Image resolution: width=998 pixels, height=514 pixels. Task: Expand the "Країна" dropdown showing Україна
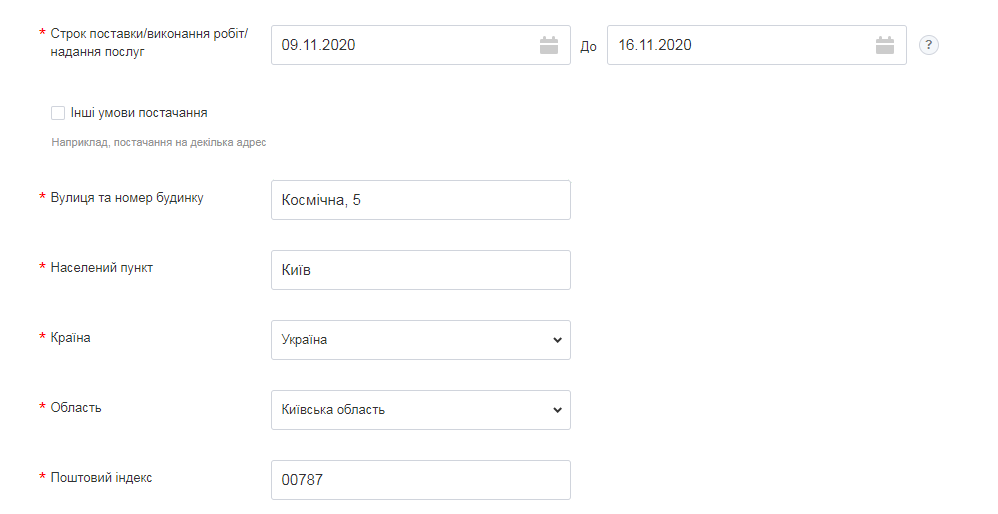[420, 340]
